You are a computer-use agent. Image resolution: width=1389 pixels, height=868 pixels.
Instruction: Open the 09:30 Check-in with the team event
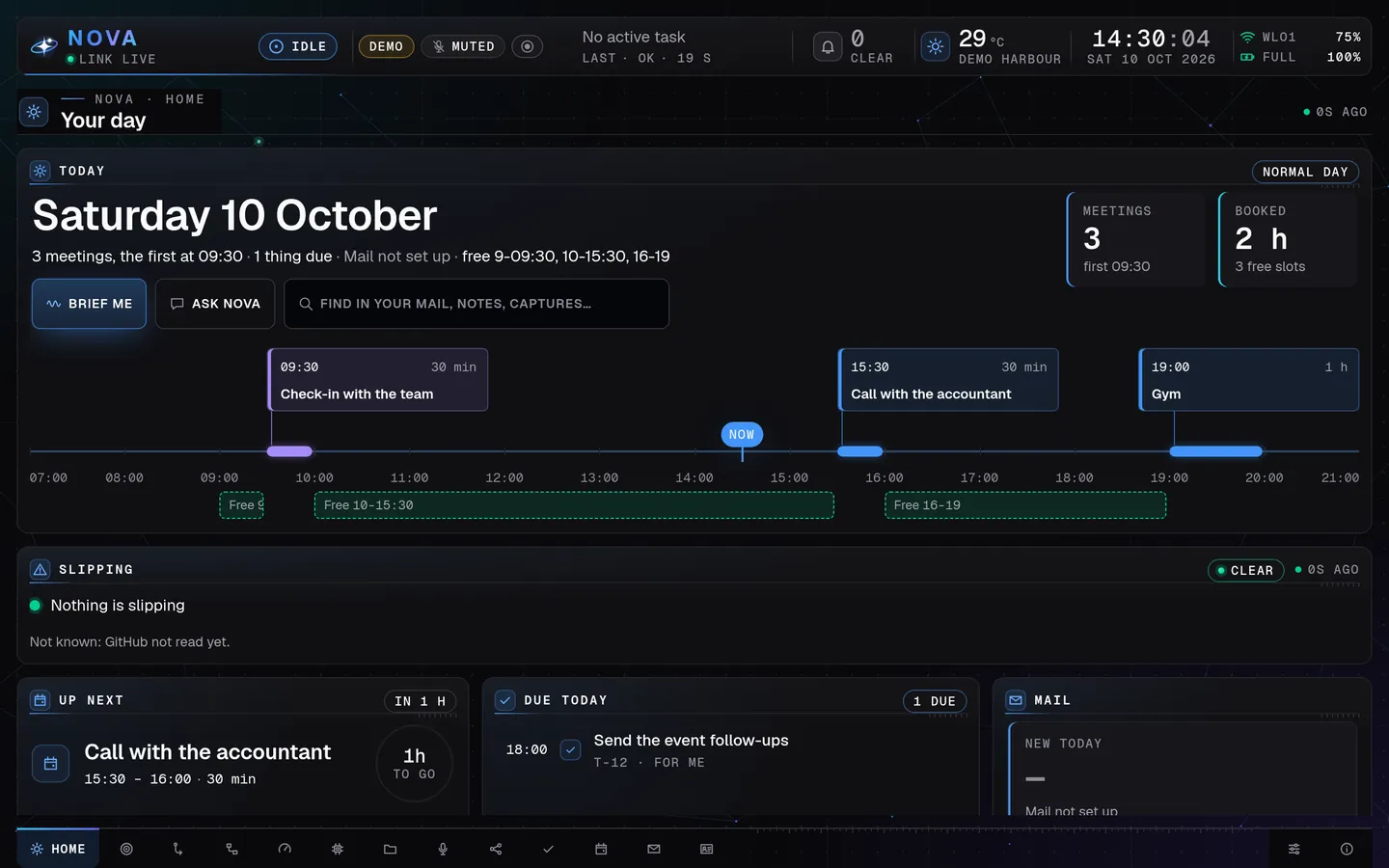[378, 380]
